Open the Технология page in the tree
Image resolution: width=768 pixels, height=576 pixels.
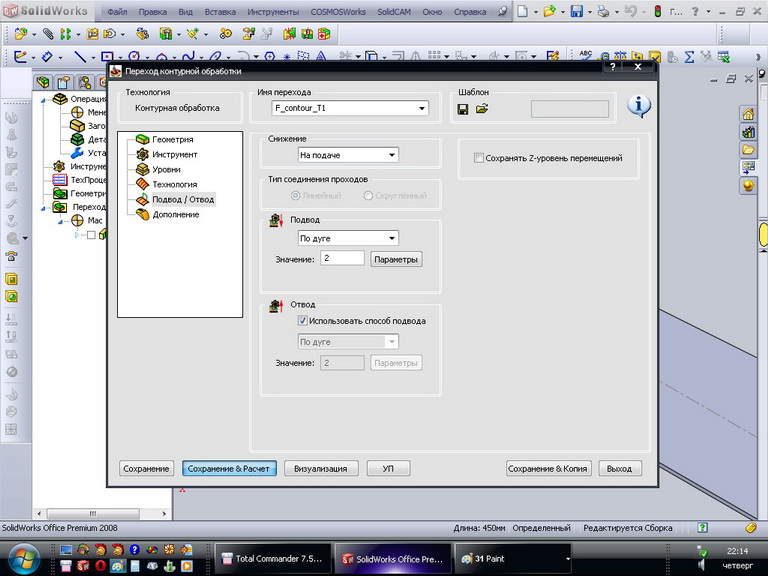pyautogui.click(x=174, y=185)
